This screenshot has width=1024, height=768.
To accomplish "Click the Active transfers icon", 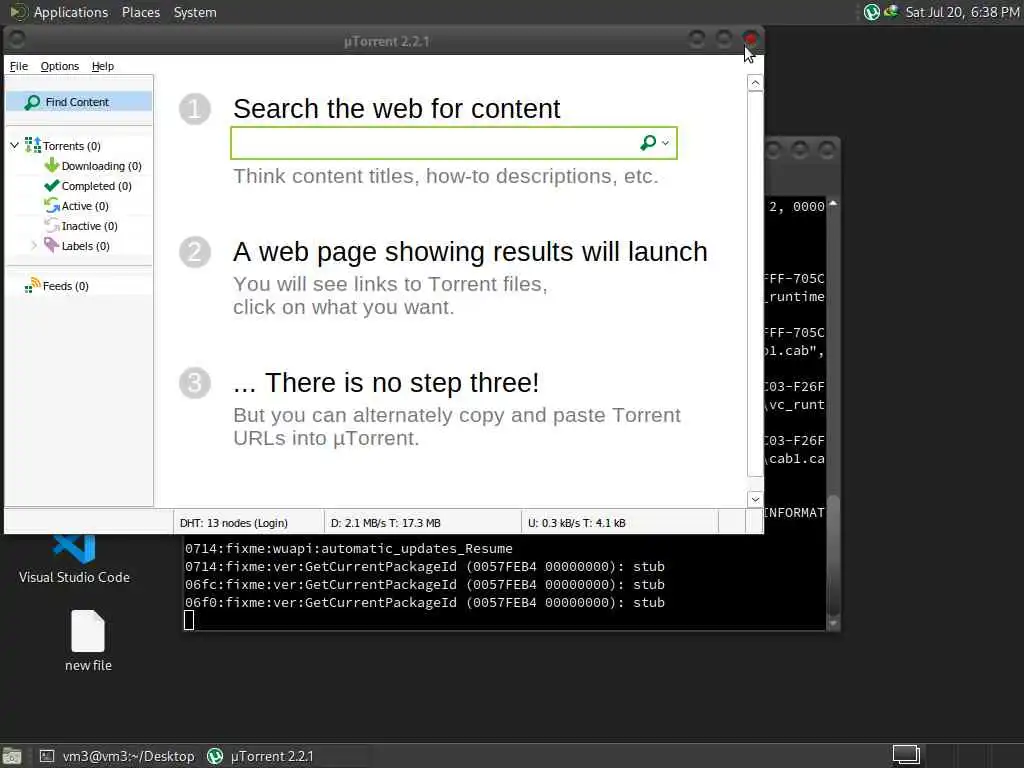I will [52, 206].
